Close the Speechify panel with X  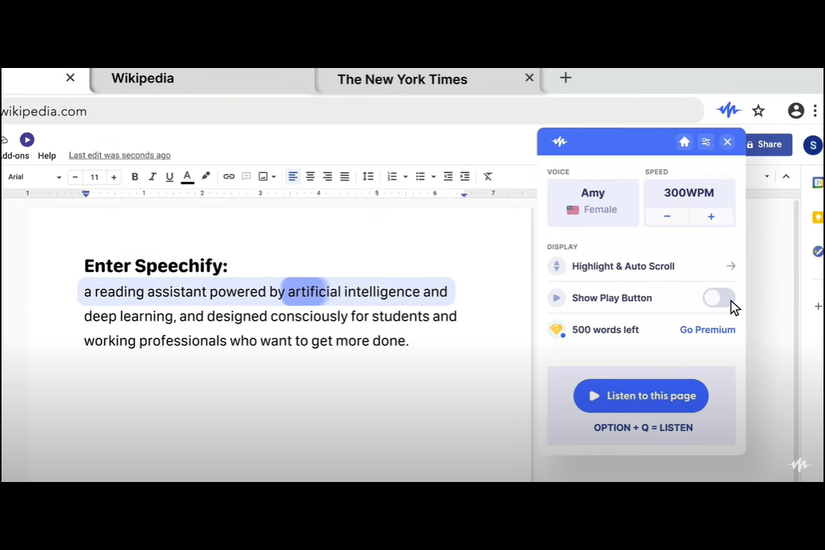727,142
